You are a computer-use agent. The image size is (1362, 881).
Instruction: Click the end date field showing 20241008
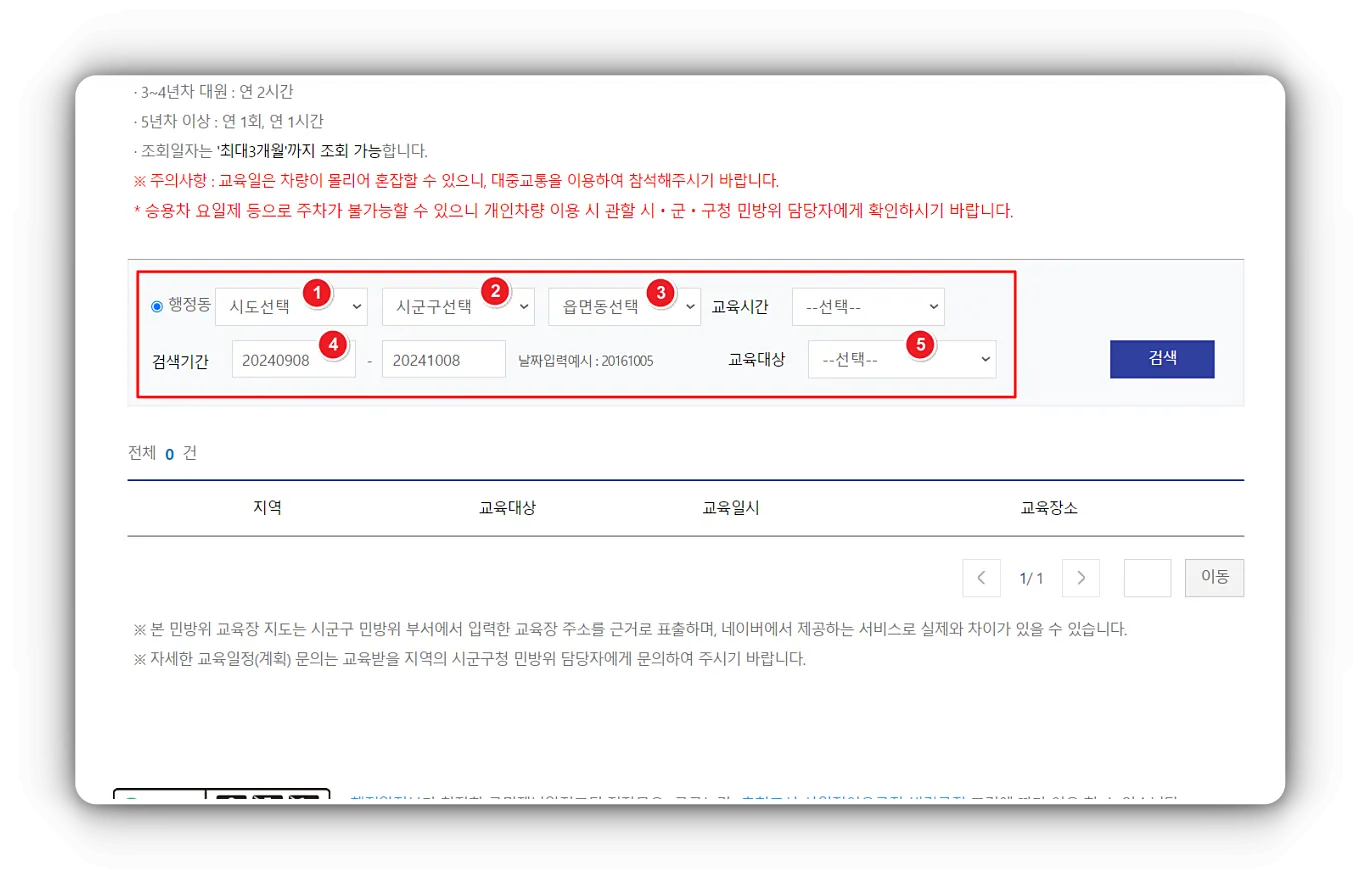pyautogui.click(x=443, y=359)
